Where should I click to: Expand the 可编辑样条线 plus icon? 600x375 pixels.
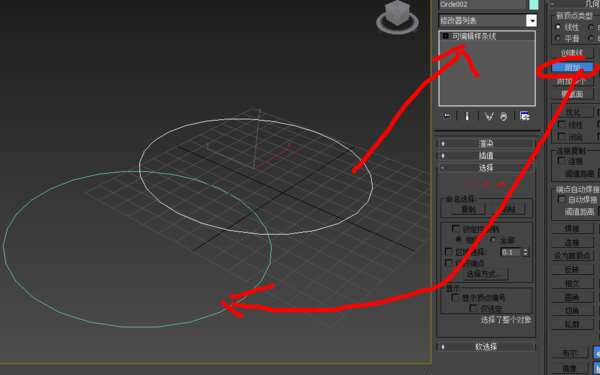pos(445,36)
